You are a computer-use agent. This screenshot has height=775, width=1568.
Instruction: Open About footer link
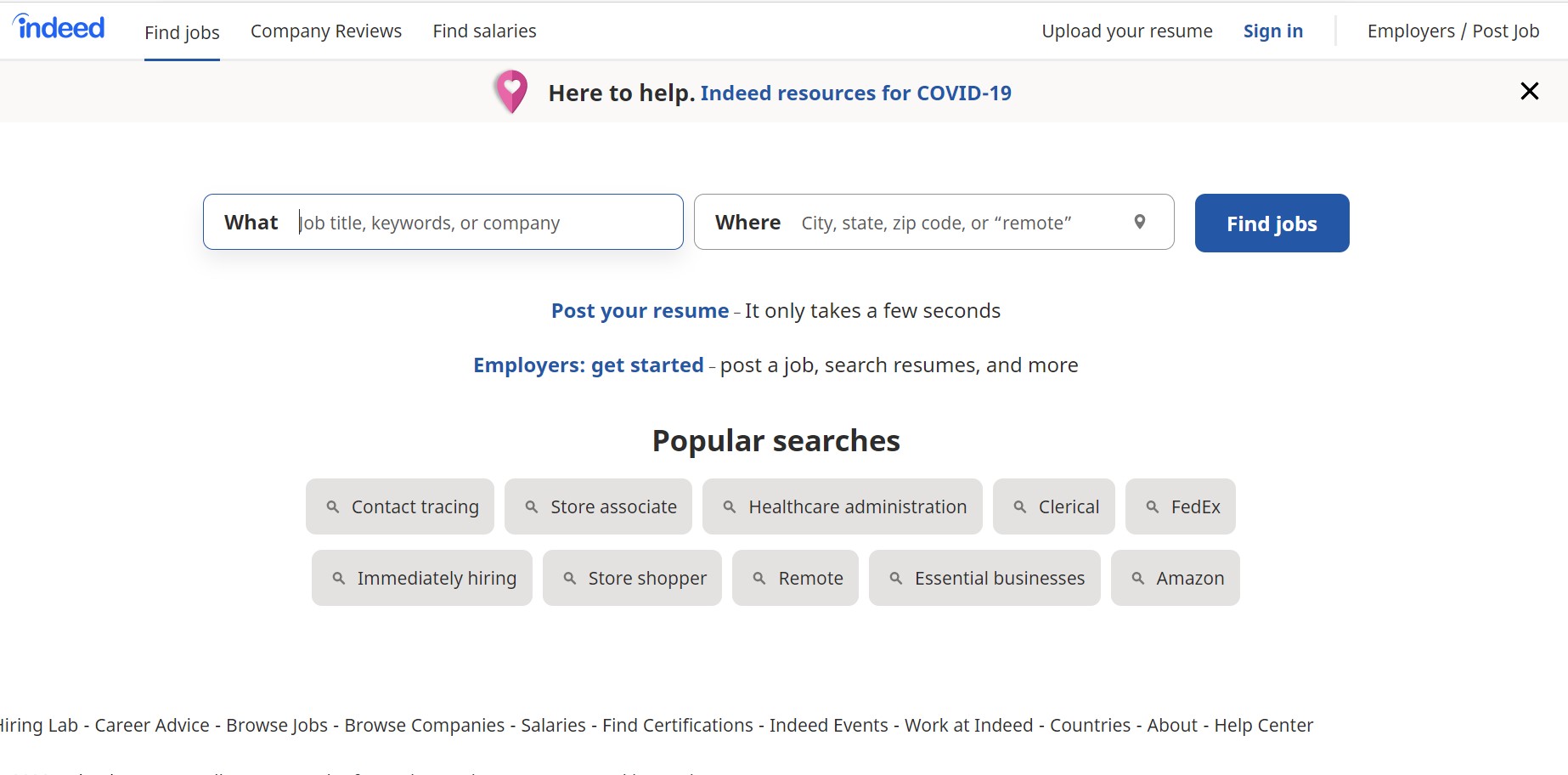1172,726
